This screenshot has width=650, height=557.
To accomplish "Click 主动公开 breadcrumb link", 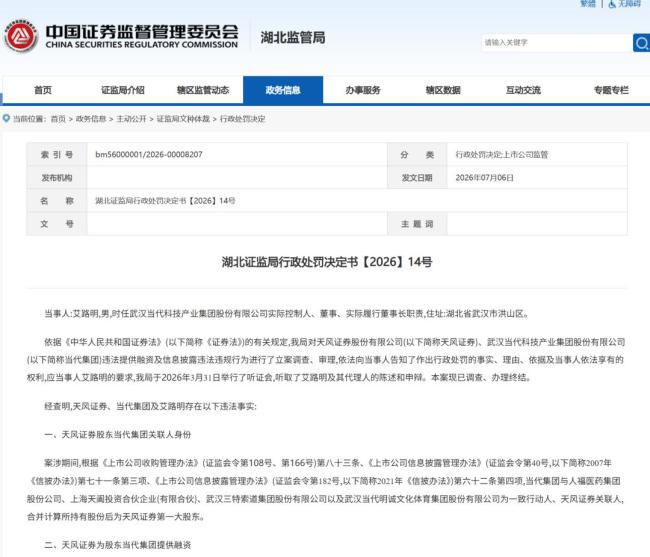I will click(131, 119).
